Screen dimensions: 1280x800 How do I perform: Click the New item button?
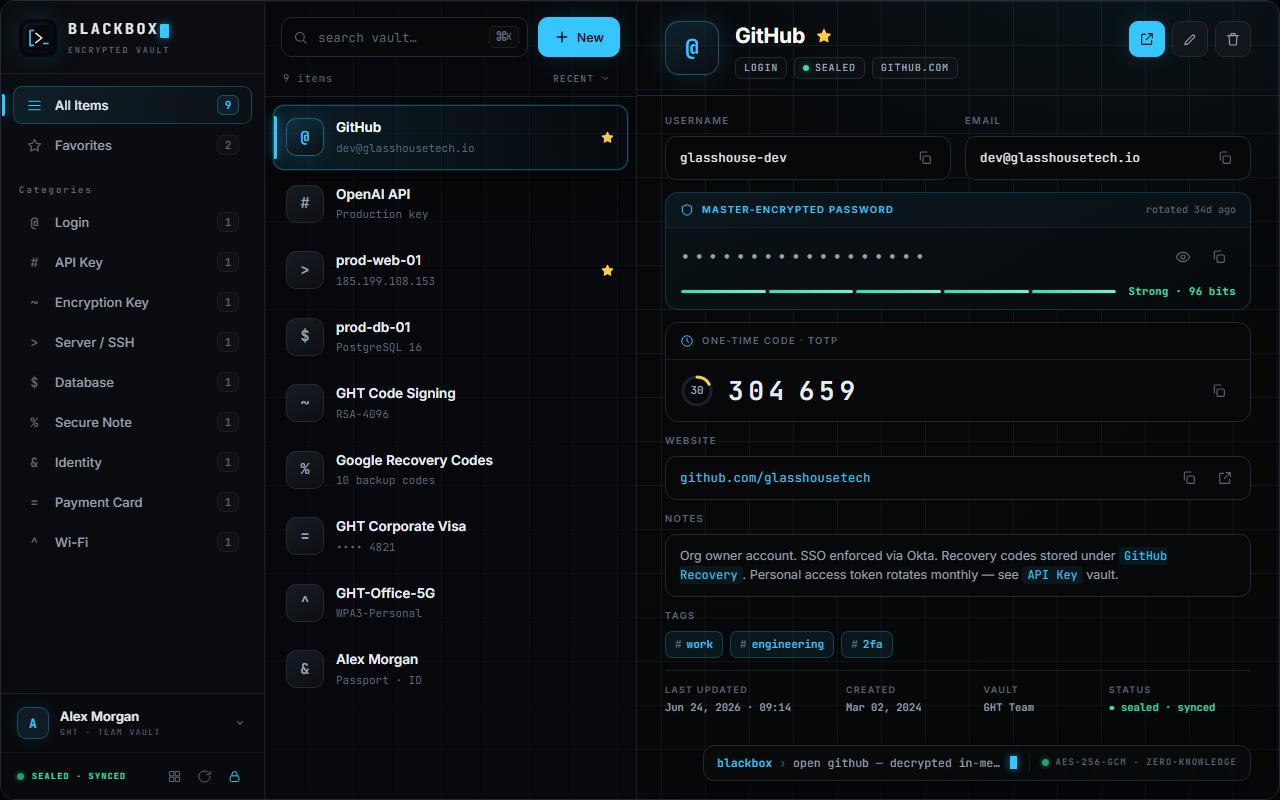coord(579,37)
